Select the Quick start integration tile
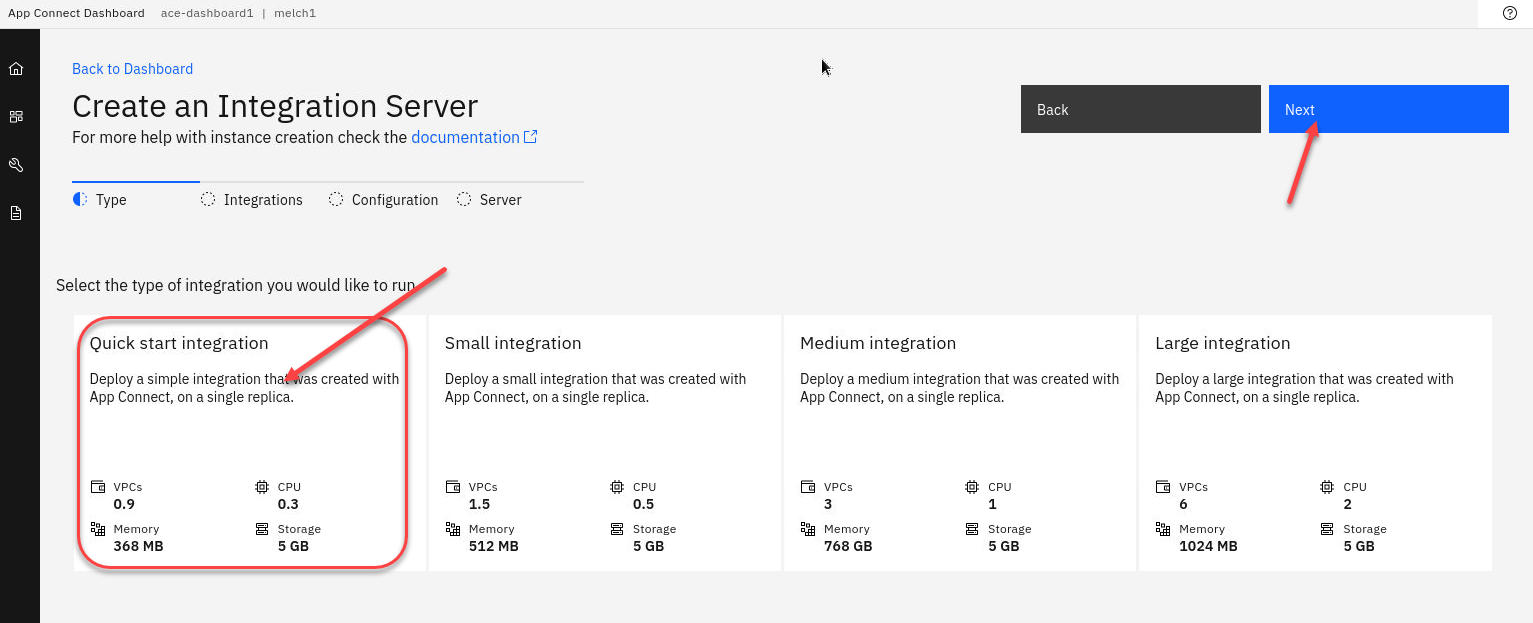Image resolution: width=1533 pixels, height=623 pixels. [x=243, y=442]
